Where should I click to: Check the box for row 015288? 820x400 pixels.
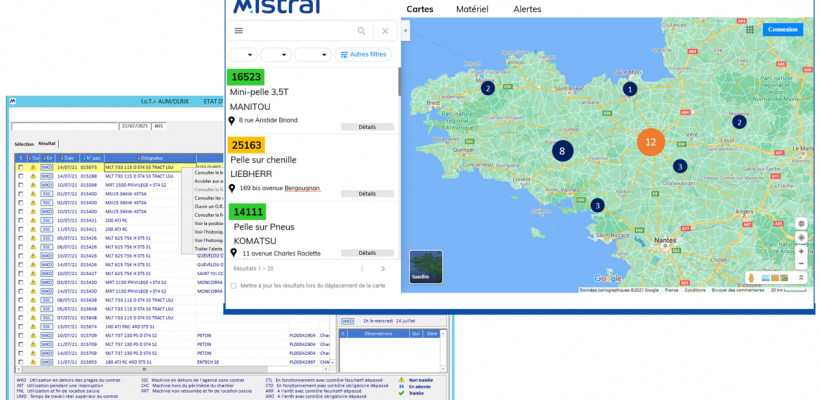(20, 176)
